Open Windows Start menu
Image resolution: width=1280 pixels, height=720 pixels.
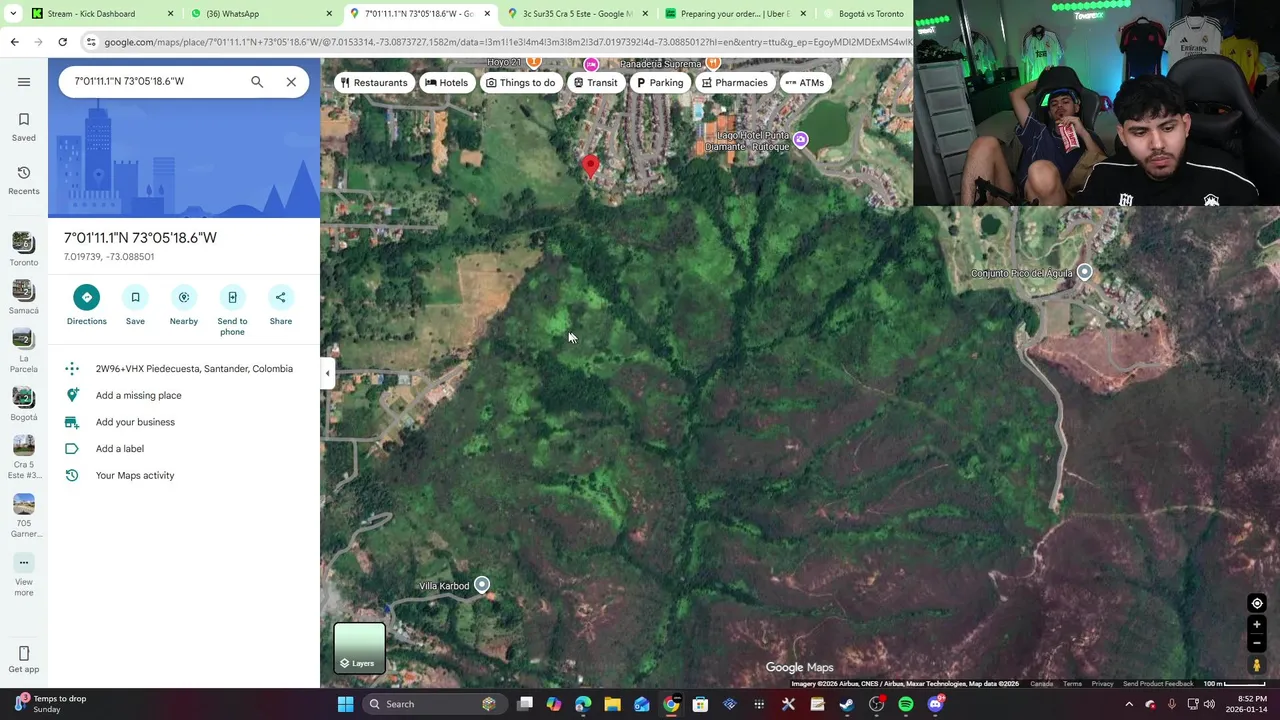click(345, 704)
